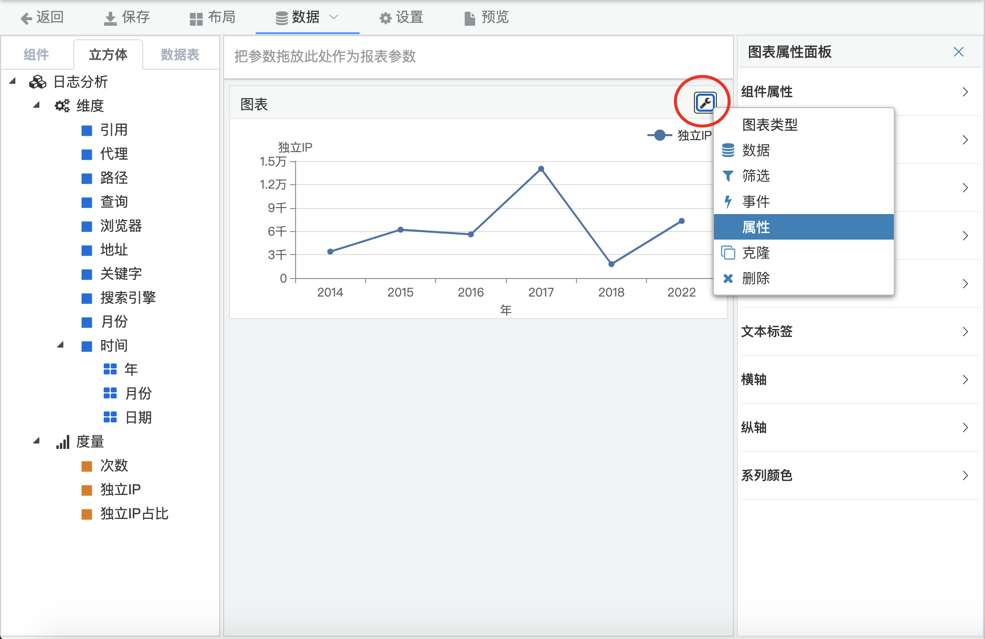985x639 pixels.
Task: Select 搜索引擎 dimension in tree
Action: click(x=128, y=298)
